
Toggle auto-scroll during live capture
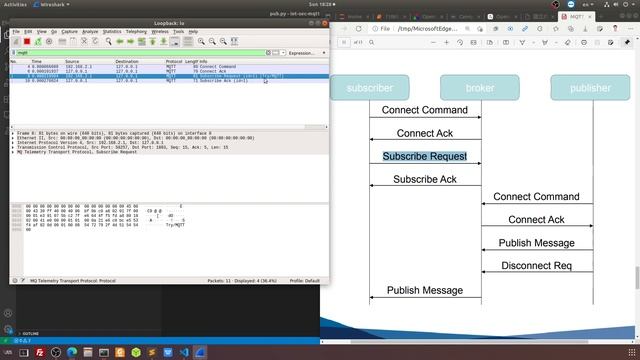point(175,41)
